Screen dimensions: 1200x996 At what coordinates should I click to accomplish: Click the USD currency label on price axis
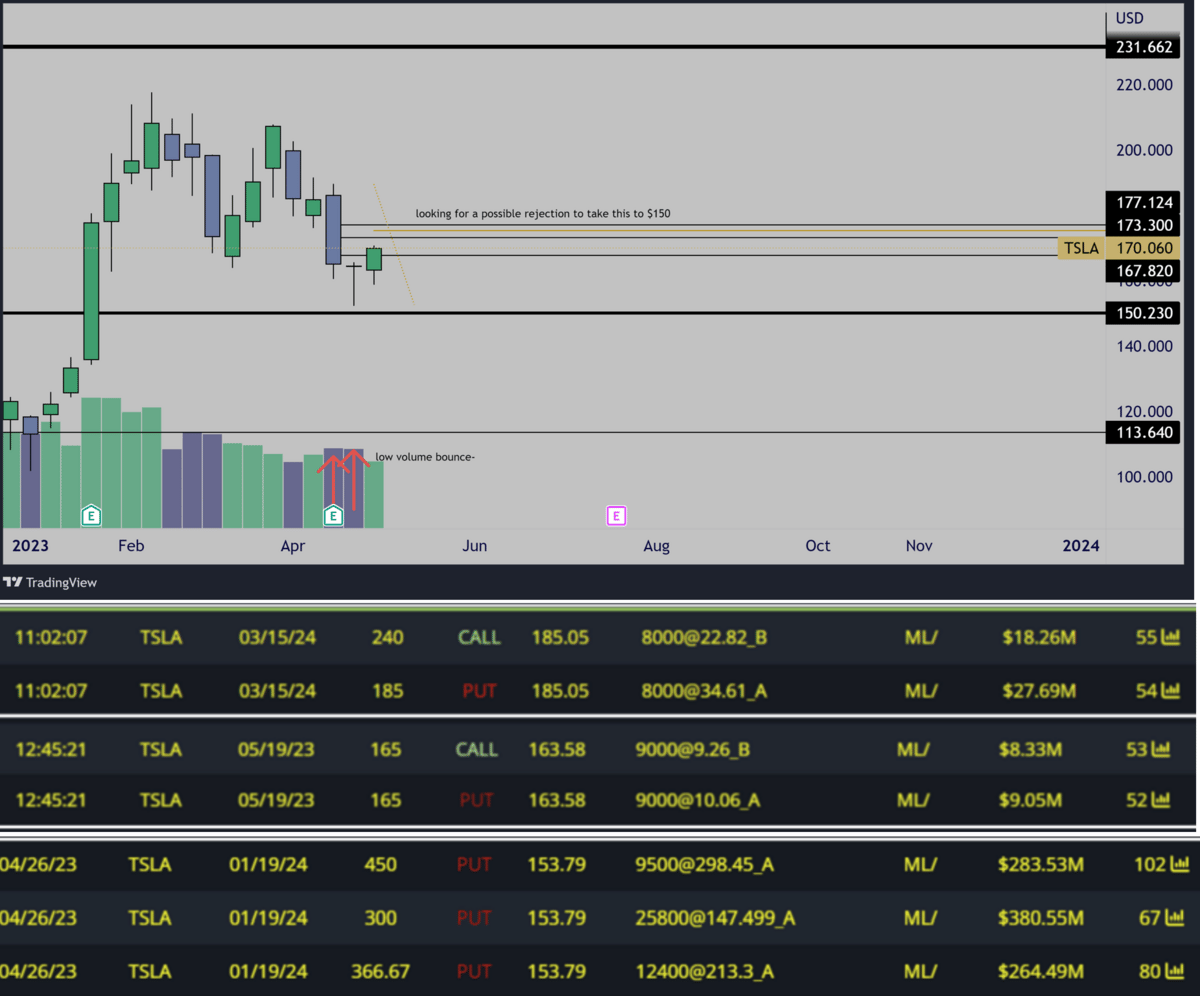(1130, 19)
